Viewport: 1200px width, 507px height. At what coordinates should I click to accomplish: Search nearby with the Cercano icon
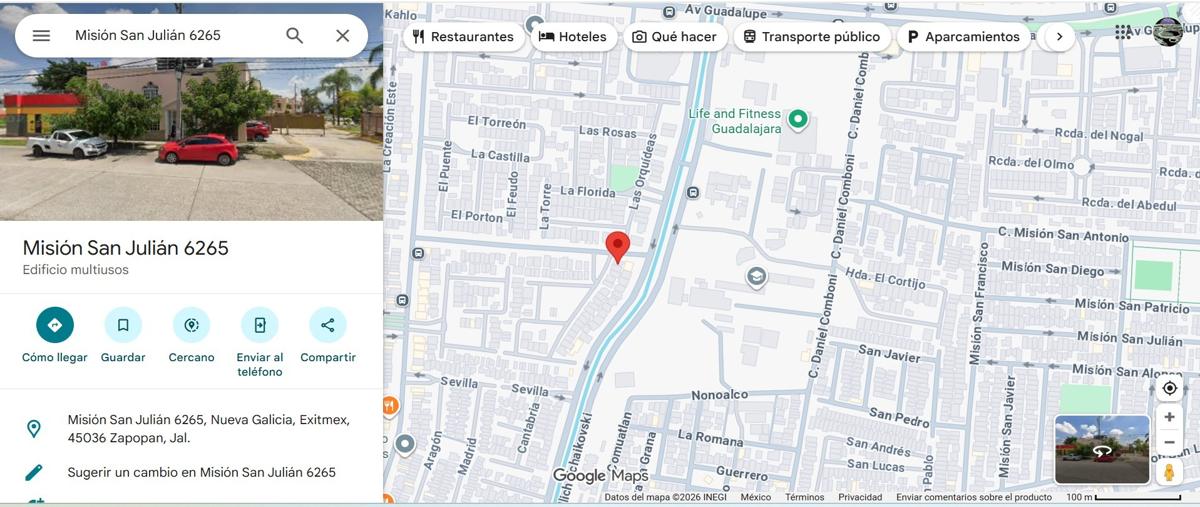pyautogui.click(x=191, y=325)
